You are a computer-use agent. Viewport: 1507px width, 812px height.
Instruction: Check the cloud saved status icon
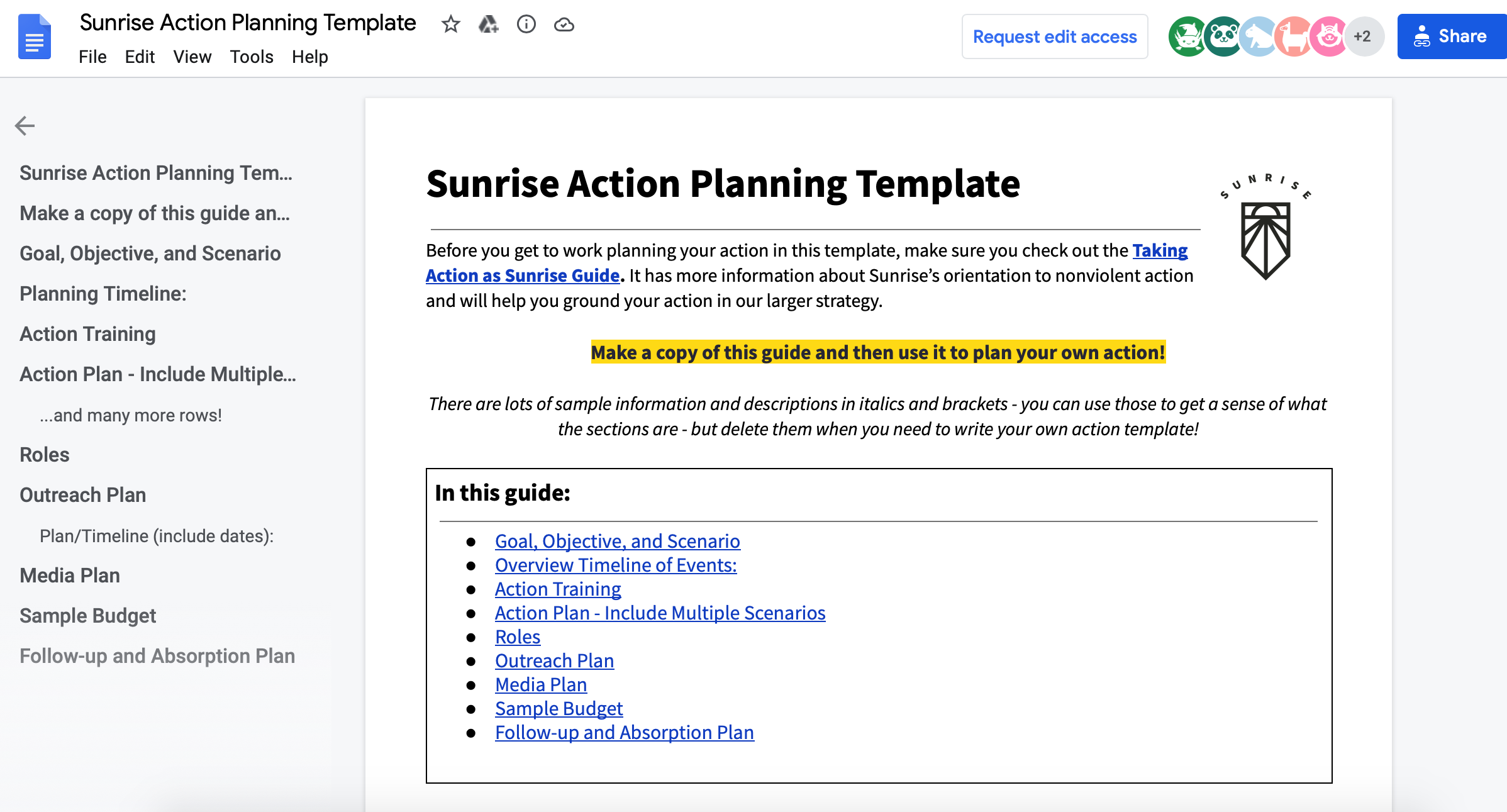[x=564, y=25]
